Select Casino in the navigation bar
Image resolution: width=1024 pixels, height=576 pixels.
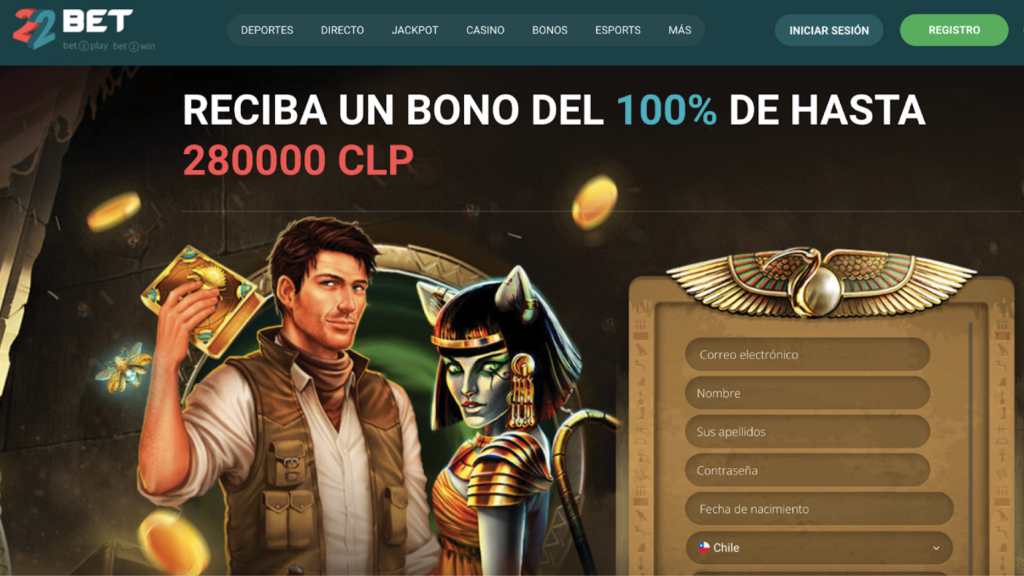[485, 30]
